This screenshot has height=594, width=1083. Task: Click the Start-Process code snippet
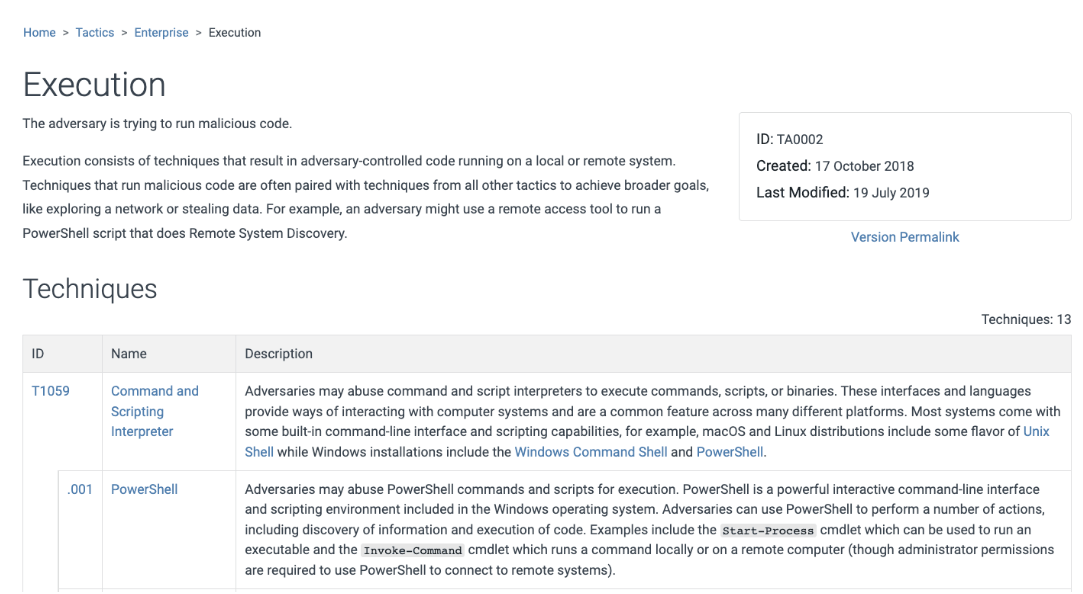click(768, 530)
